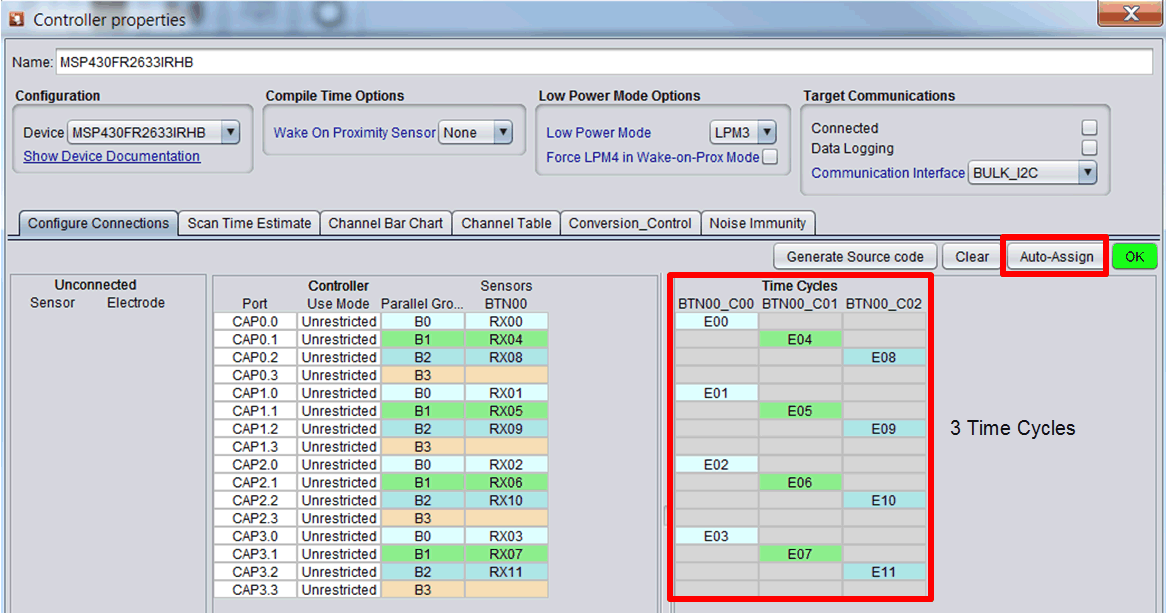Select the E04 cell in time cycles
The image size is (1166, 613).
click(x=800, y=340)
